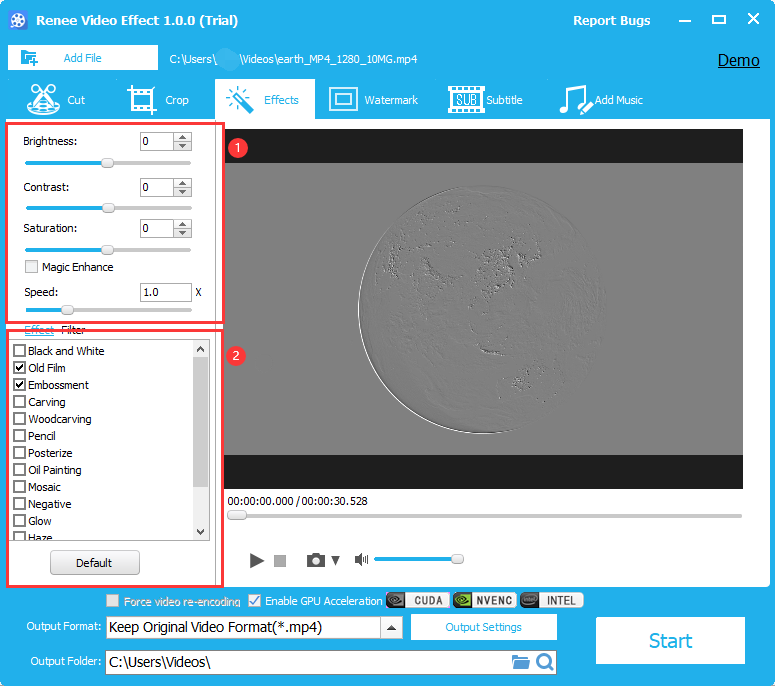Open the snapshot dropdown arrow next to camera
The width and height of the screenshot is (775, 686).
click(x=336, y=561)
